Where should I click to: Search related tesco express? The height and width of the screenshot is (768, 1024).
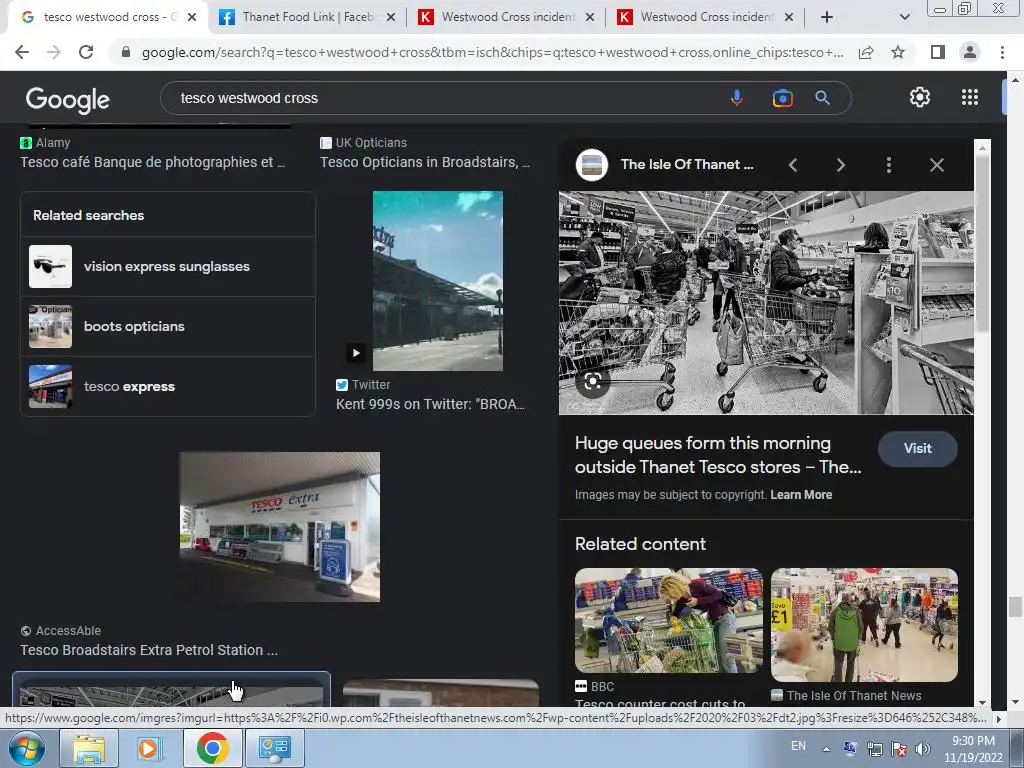click(168, 387)
